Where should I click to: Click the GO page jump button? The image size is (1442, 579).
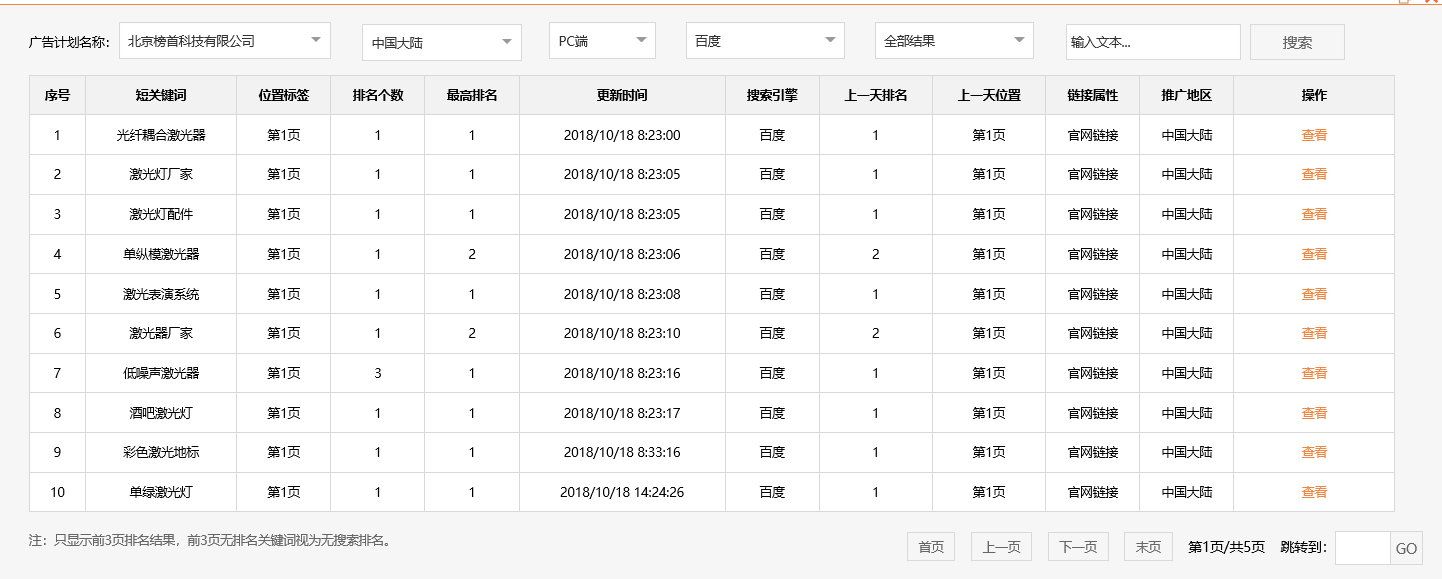pyautogui.click(x=1406, y=548)
